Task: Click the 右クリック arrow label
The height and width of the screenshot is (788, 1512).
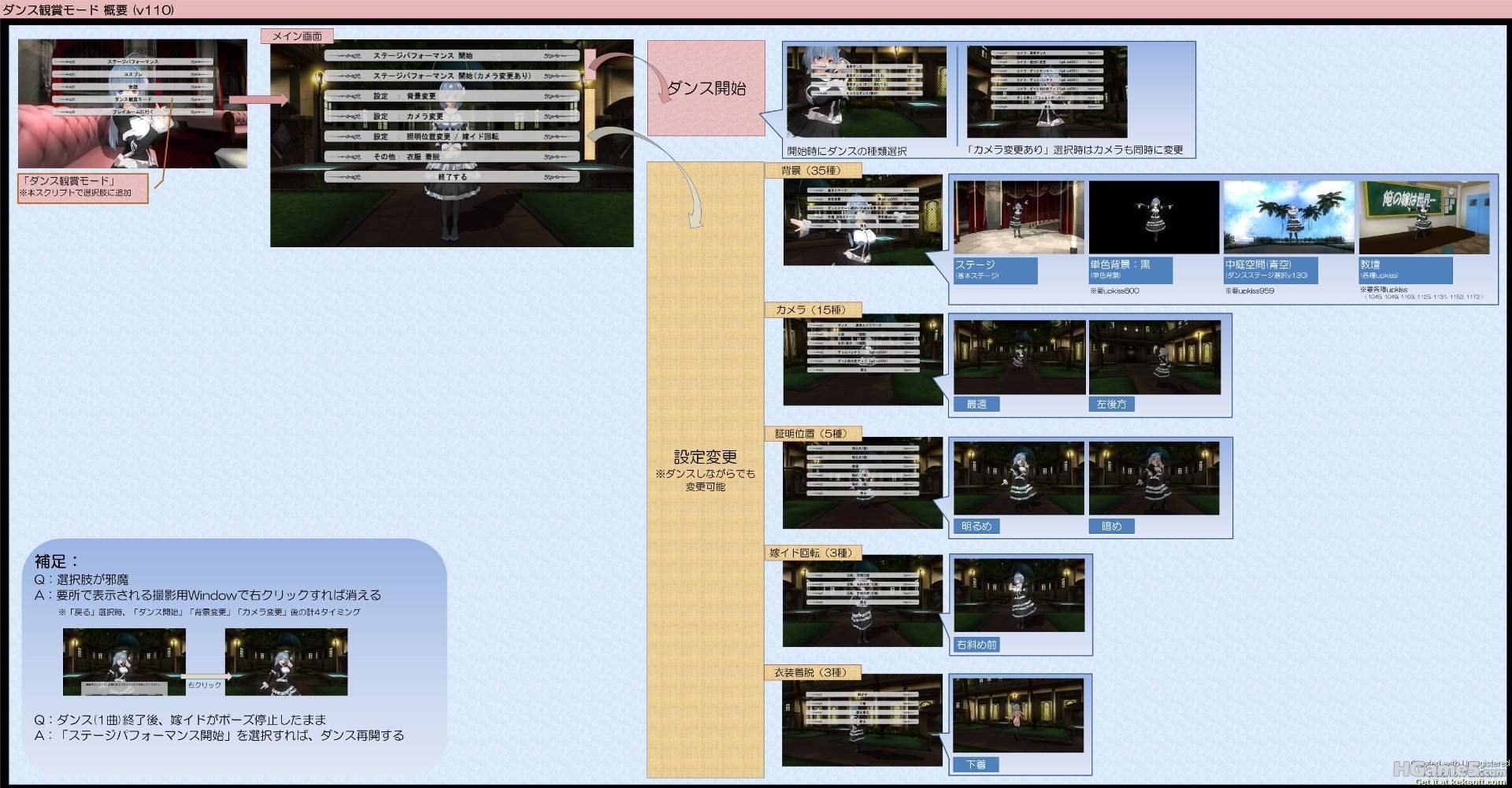Action: 204,685
